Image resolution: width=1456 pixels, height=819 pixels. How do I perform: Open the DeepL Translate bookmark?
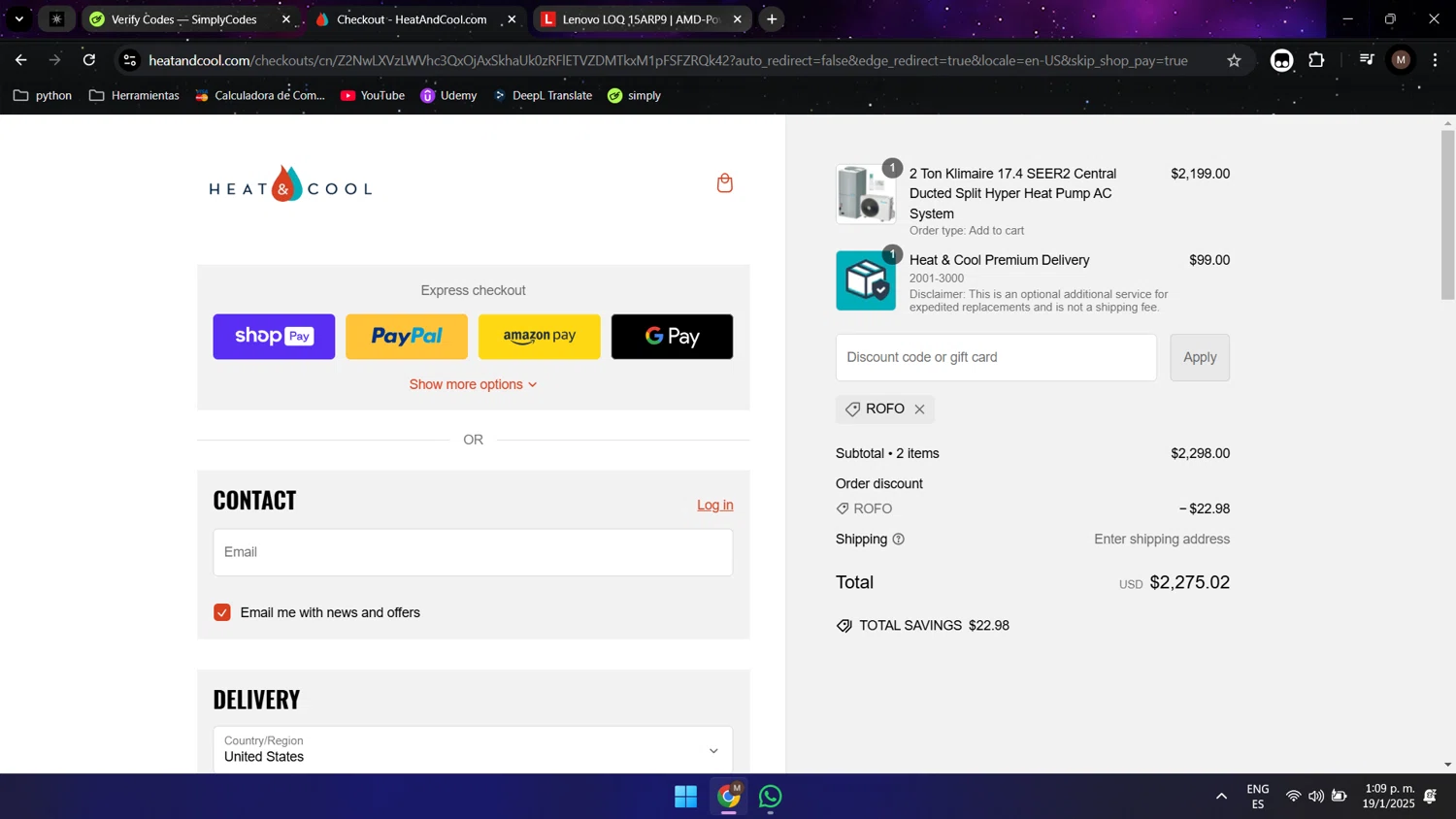(543, 95)
